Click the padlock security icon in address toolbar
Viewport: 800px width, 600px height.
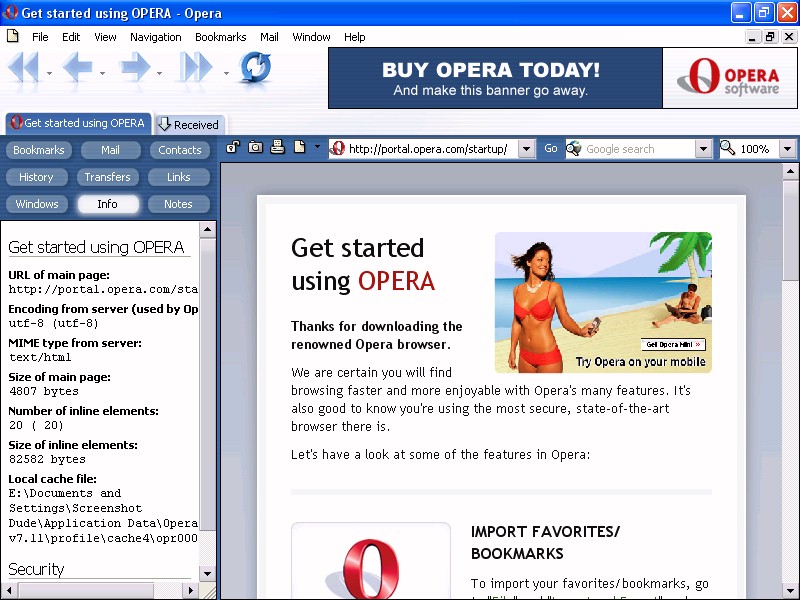pos(233,147)
